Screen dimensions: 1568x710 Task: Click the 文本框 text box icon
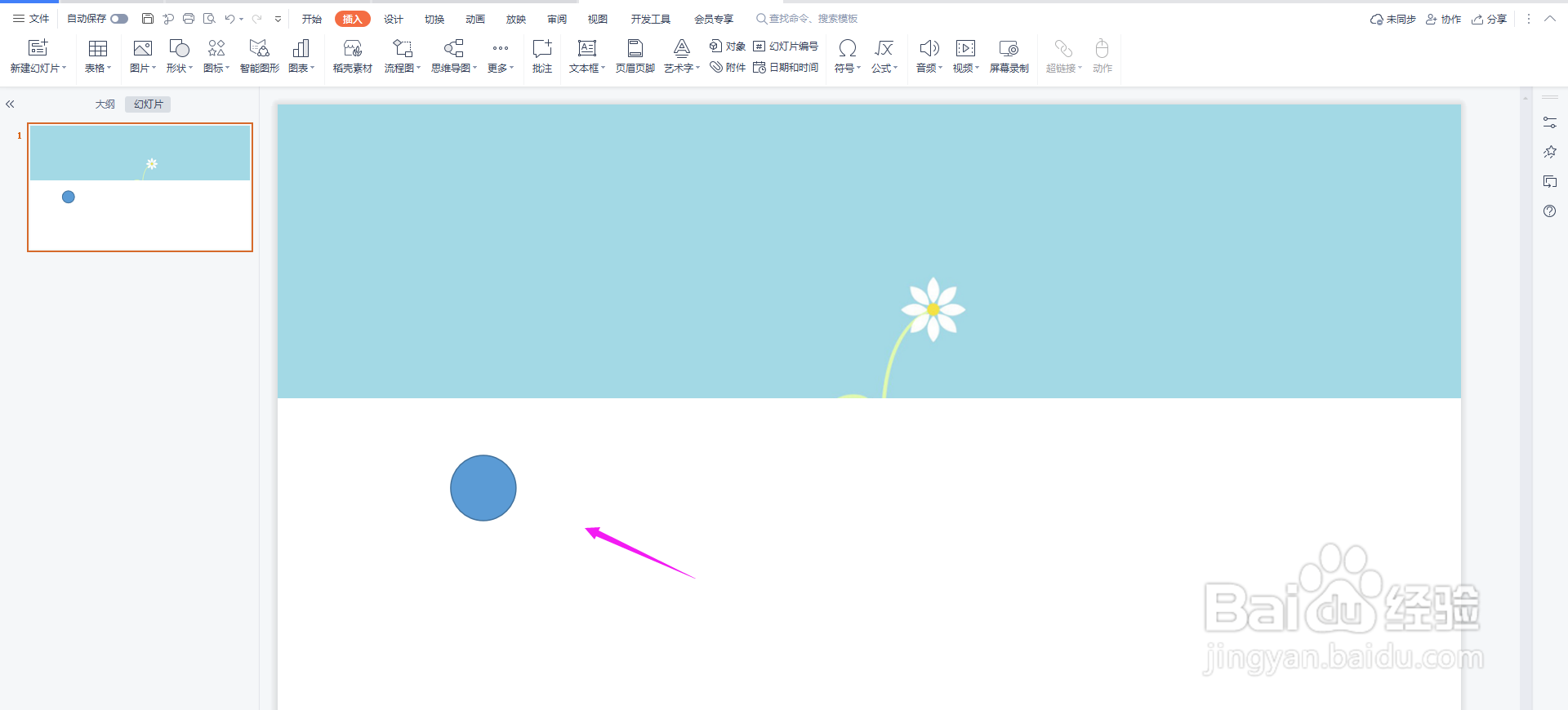(x=587, y=48)
